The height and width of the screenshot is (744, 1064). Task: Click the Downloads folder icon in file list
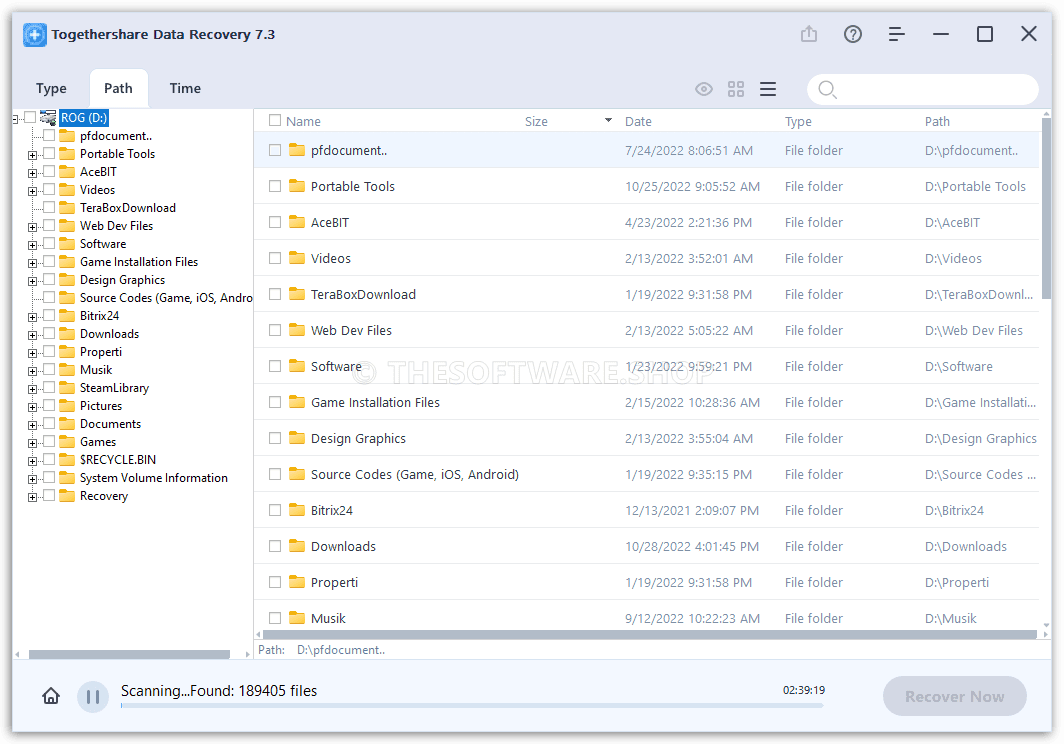297,546
